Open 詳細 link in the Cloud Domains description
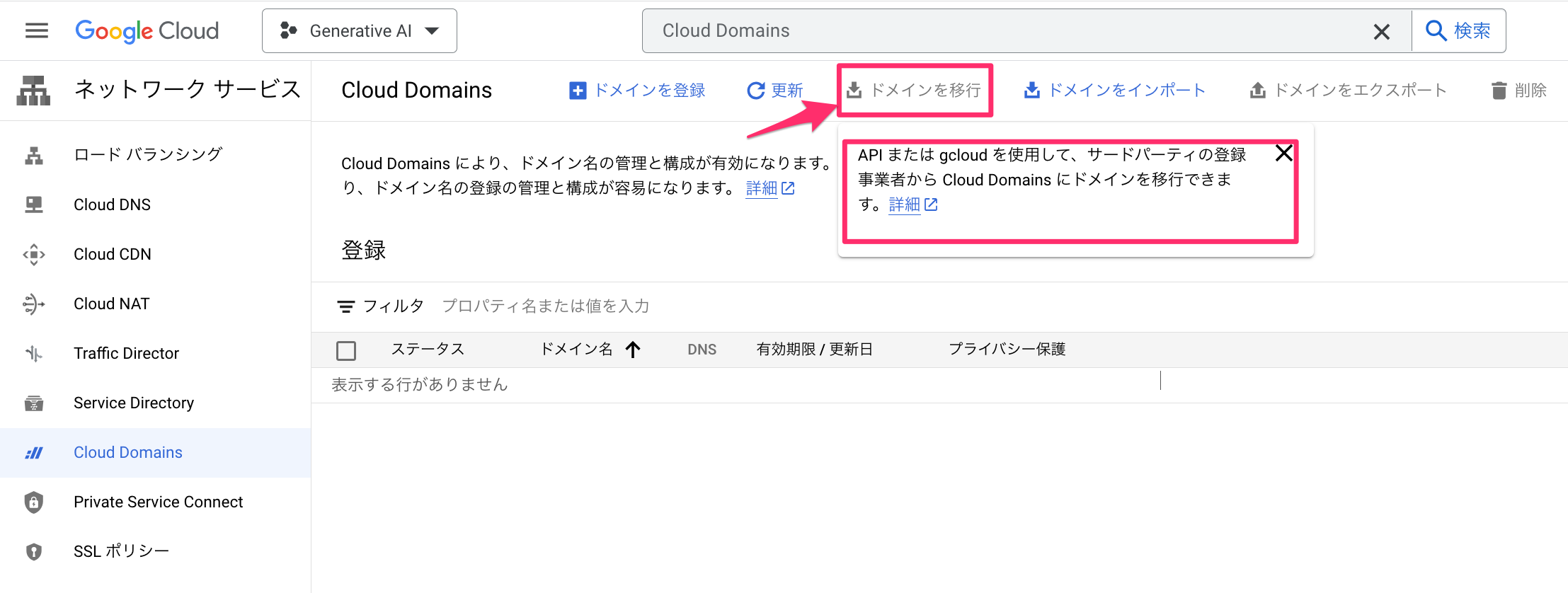The image size is (1568, 593). point(770,188)
